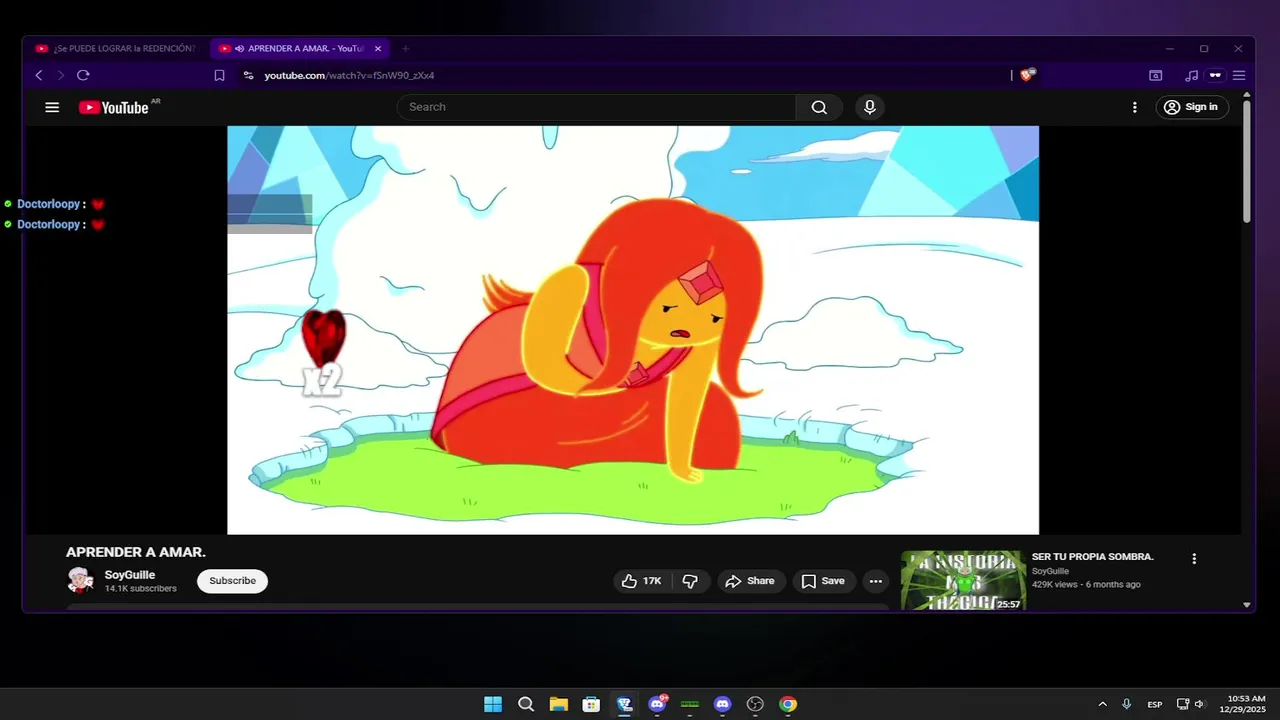Open Microsoft Store from taskbar
1280x720 pixels.
point(591,704)
